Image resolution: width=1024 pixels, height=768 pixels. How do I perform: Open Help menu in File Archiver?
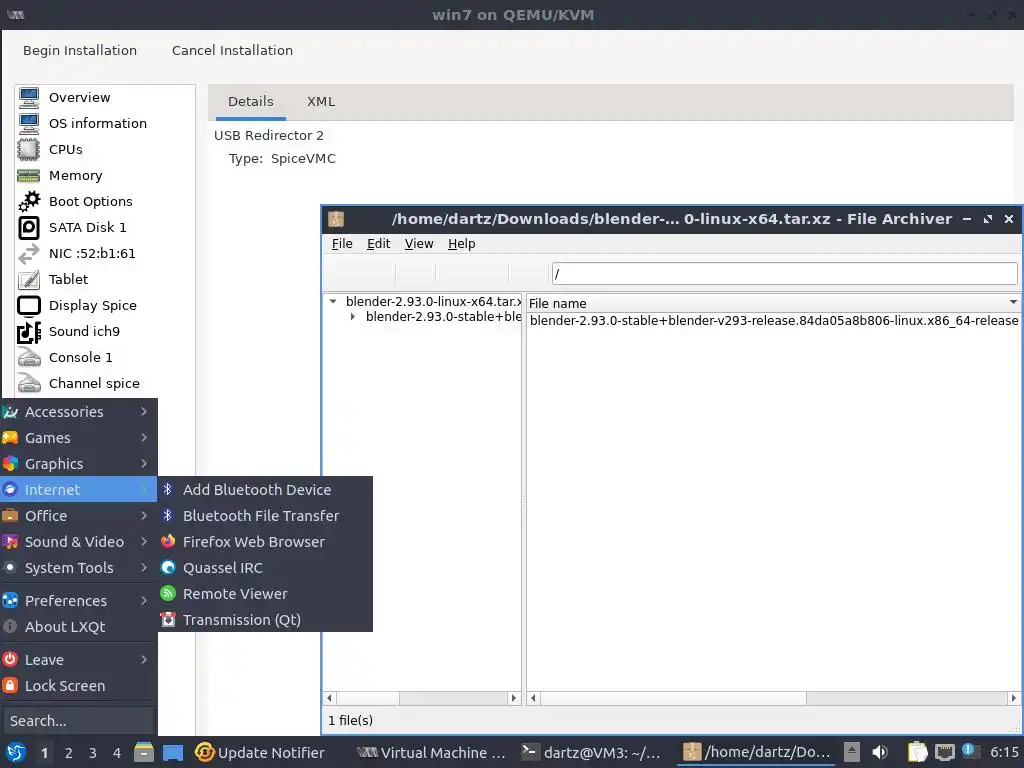[461, 244]
